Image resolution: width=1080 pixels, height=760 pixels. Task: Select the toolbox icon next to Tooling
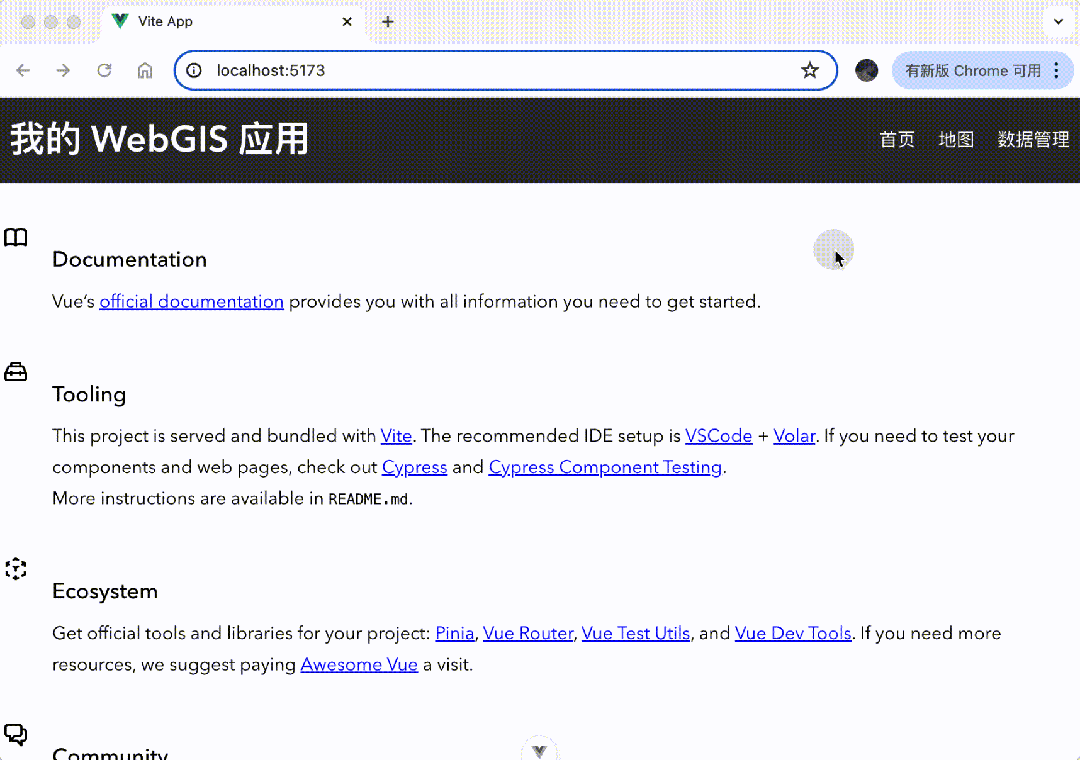coord(15,370)
